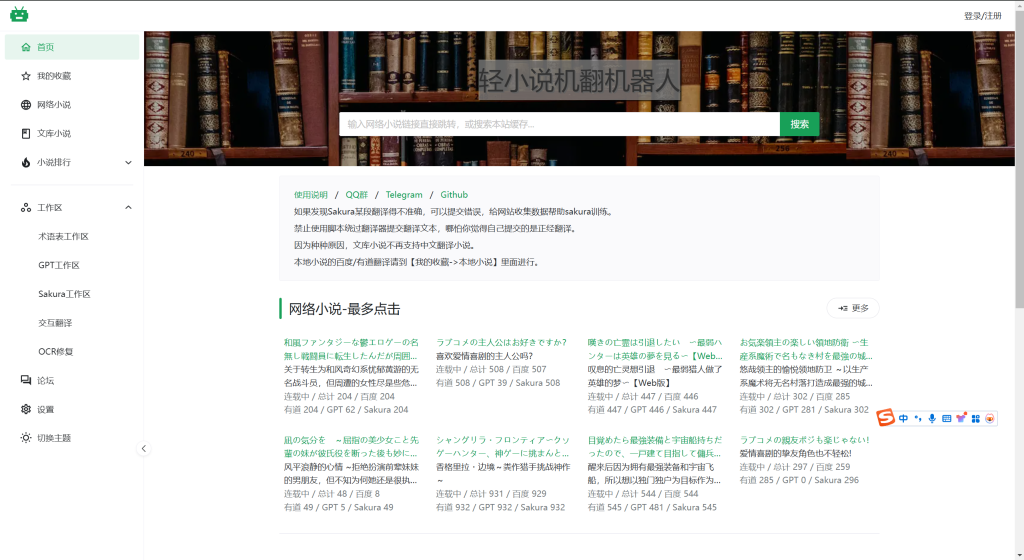Open novel 目覚めたら最強装備と宇宙船持ち
This screenshot has width=1024, height=560.
(x=655, y=446)
